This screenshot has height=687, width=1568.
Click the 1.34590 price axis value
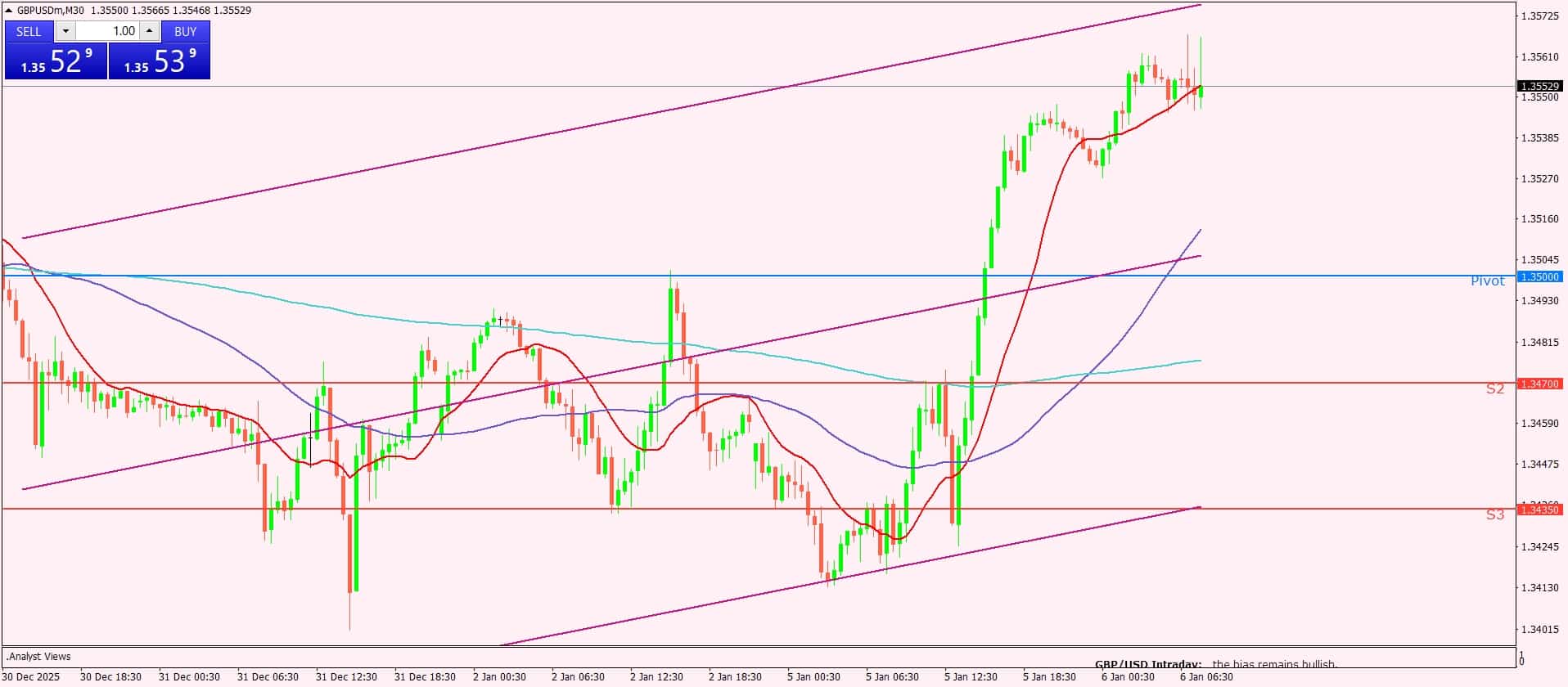coord(1539,423)
